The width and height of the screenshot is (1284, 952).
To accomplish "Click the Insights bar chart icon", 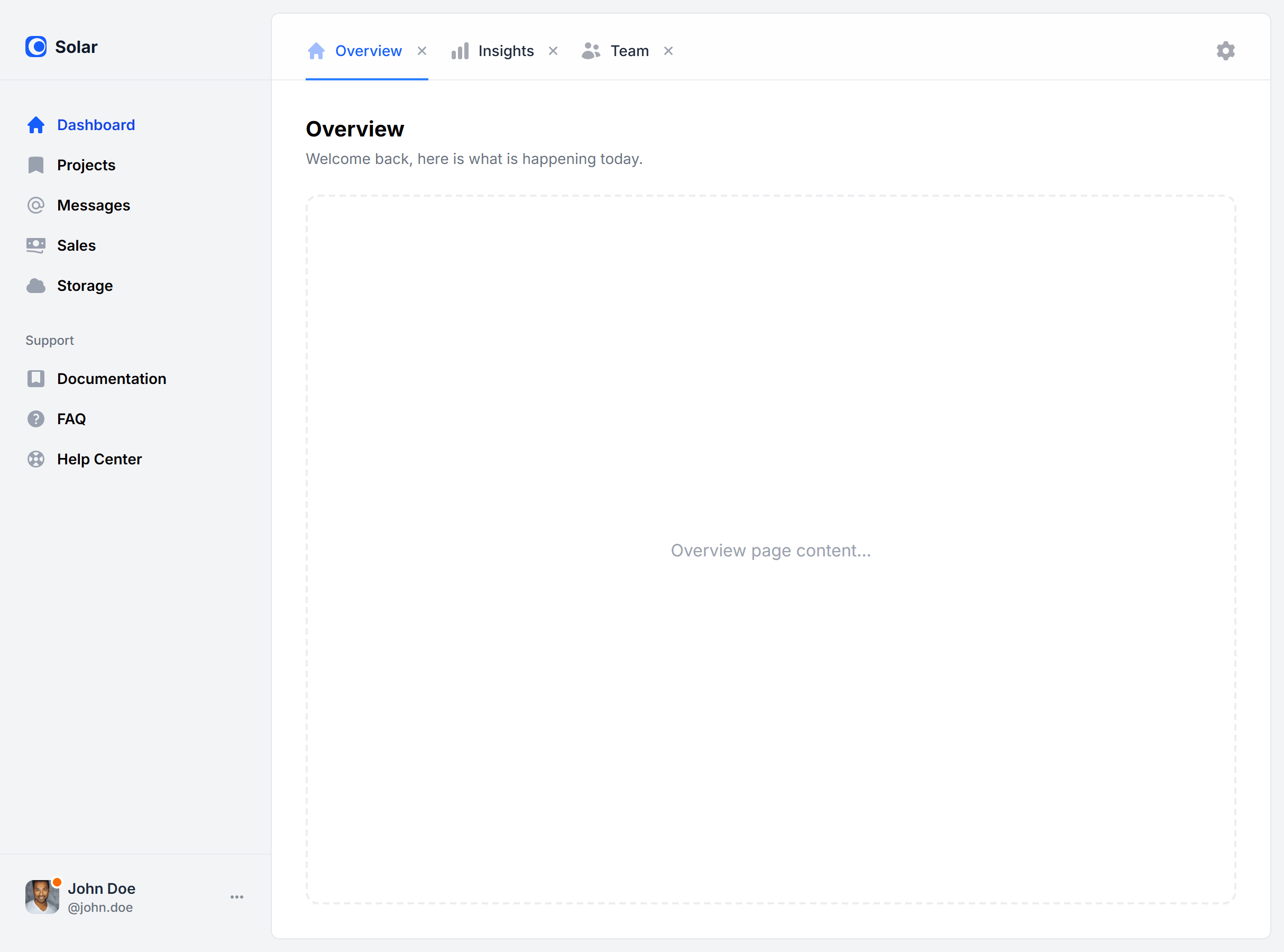I will pyautogui.click(x=460, y=51).
